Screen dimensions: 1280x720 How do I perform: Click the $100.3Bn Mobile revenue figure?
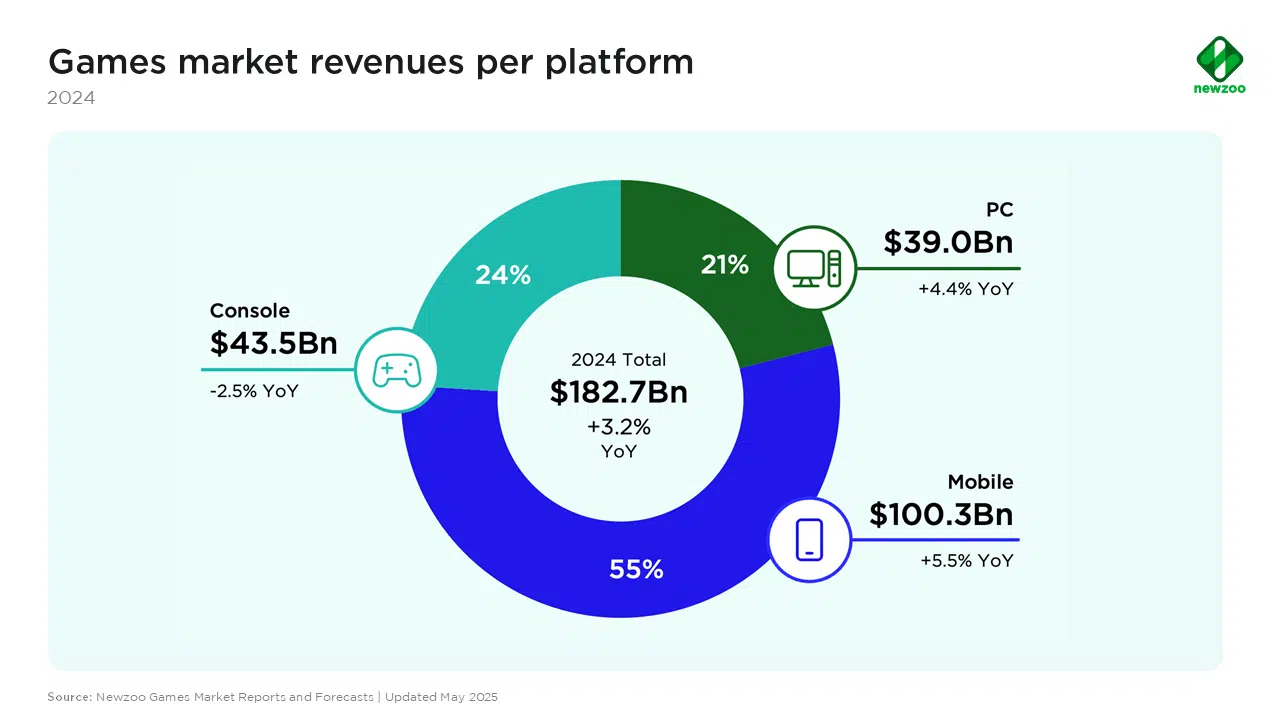coord(940,515)
